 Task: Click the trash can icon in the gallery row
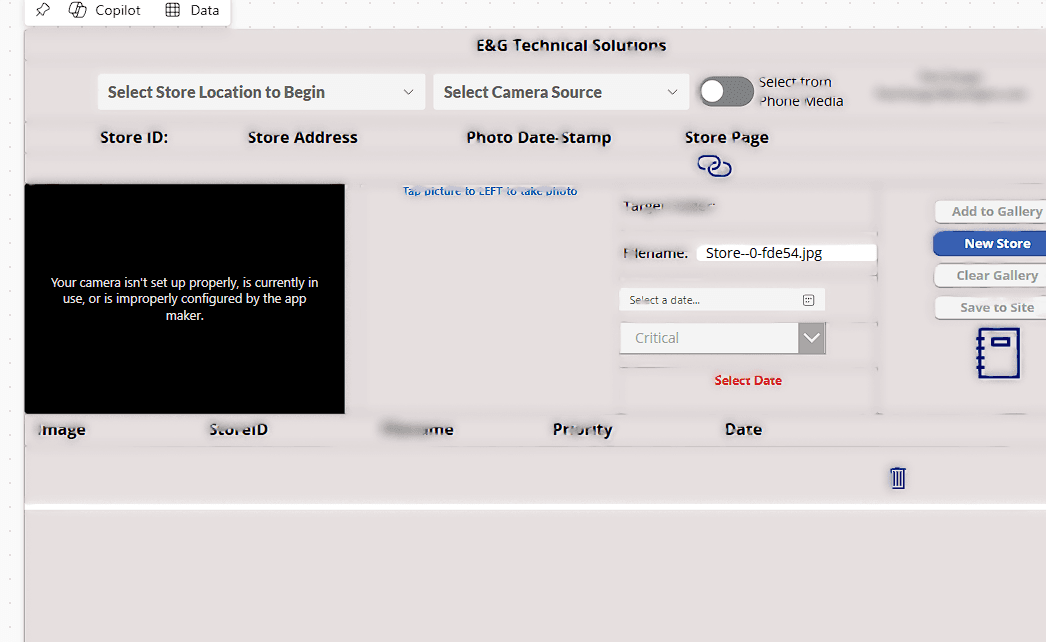pyautogui.click(x=897, y=478)
